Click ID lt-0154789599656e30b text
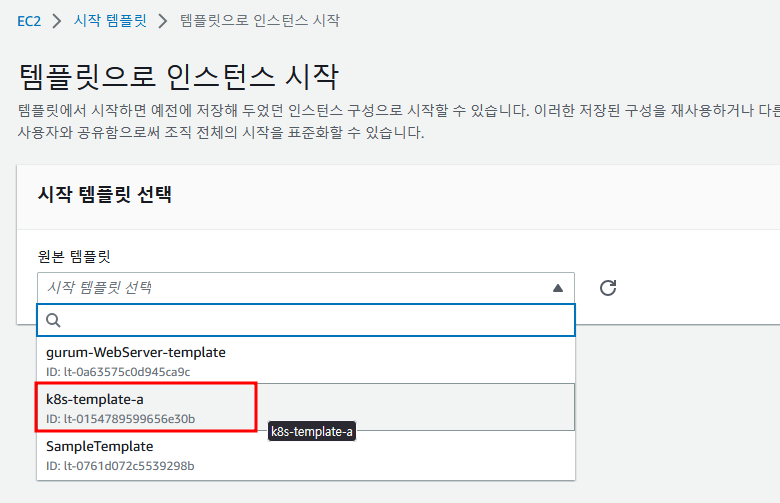Image resolution: width=780 pixels, height=503 pixels. coord(120,419)
